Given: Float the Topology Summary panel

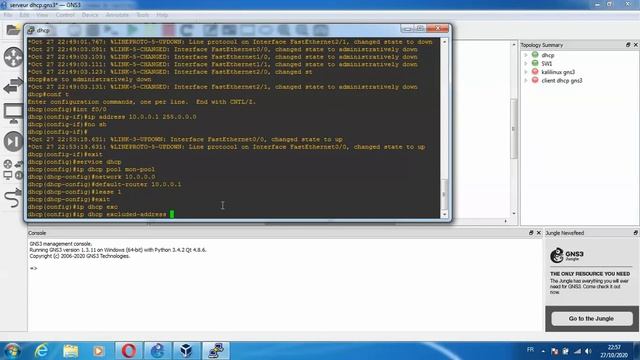Looking at the screenshot, I should 628,45.
